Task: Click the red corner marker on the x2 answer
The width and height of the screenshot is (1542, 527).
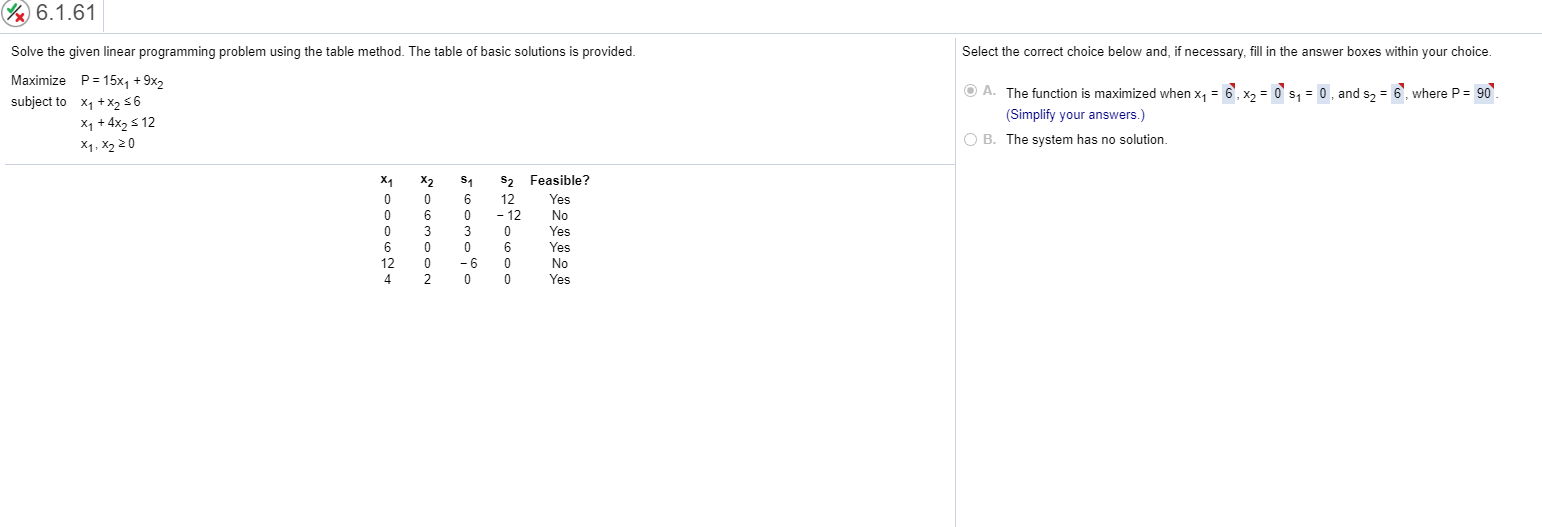Action: tap(1281, 85)
